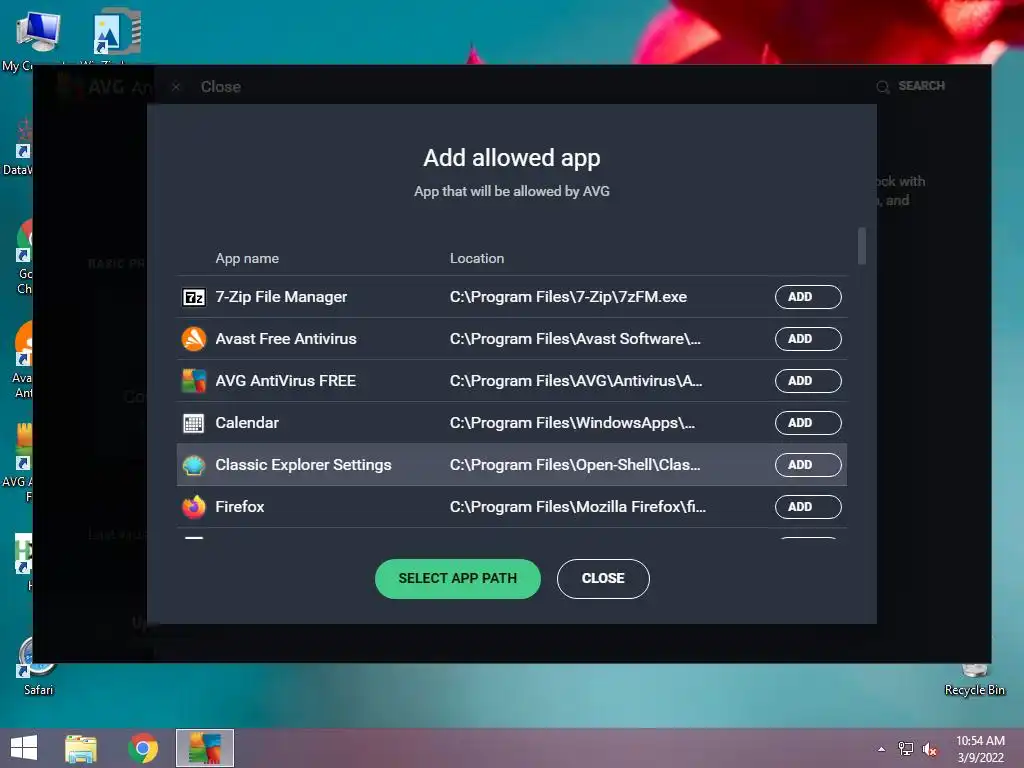The image size is (1024, 768).
Task: Click the Calendar app icon in list
Action: (193, 423)
